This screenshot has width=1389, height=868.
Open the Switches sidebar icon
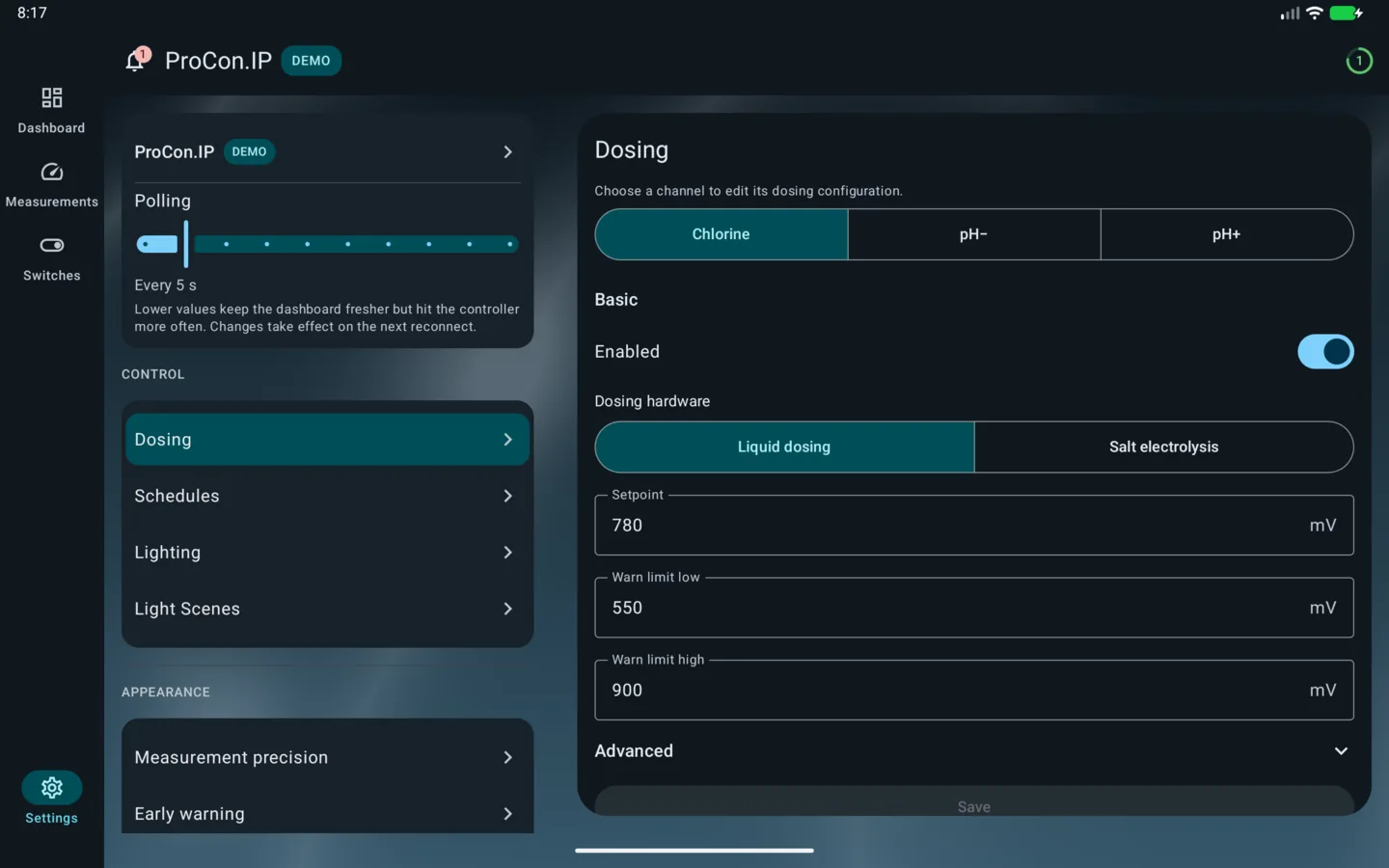51,245
